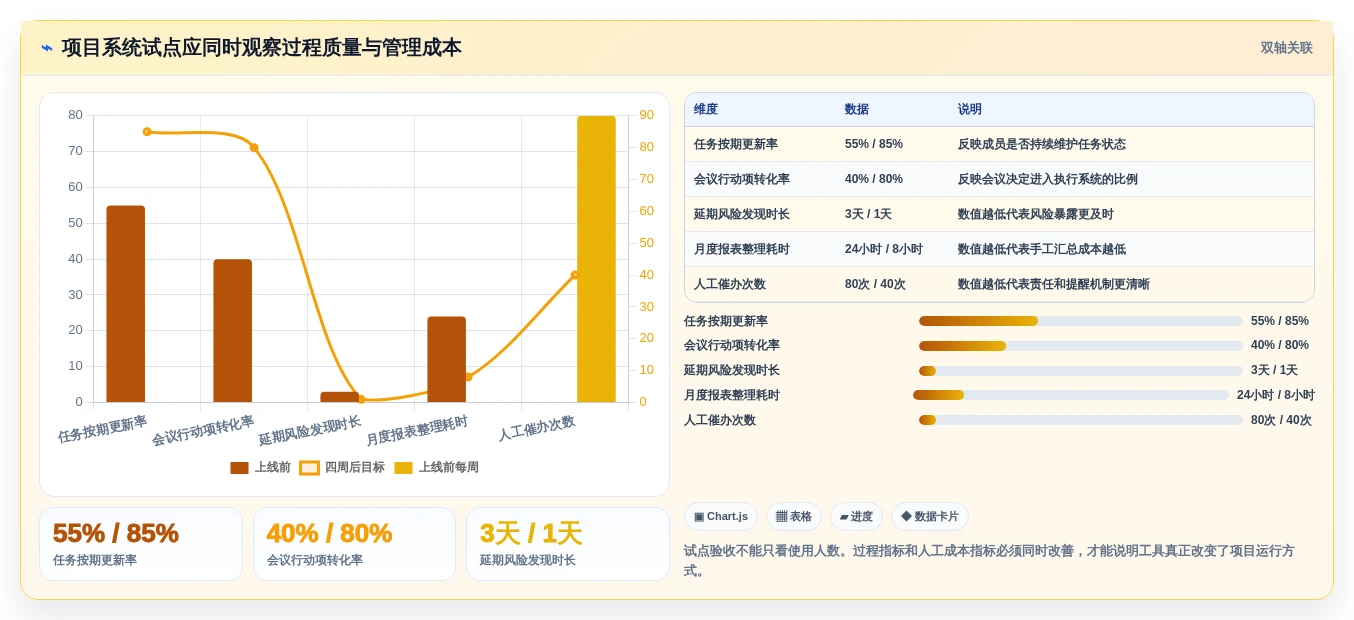
Task: Click the 任务按期更新率 x-axis label
Action: [x=102, y=429]
